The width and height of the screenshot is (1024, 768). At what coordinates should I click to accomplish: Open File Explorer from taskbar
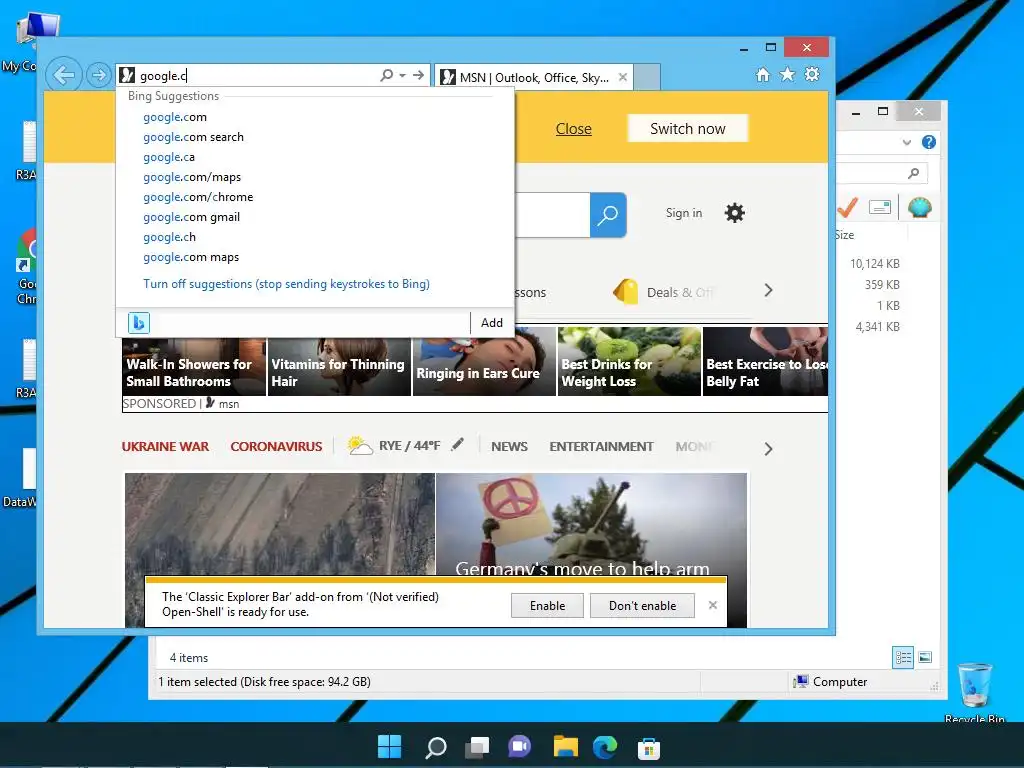coord(566,746)
